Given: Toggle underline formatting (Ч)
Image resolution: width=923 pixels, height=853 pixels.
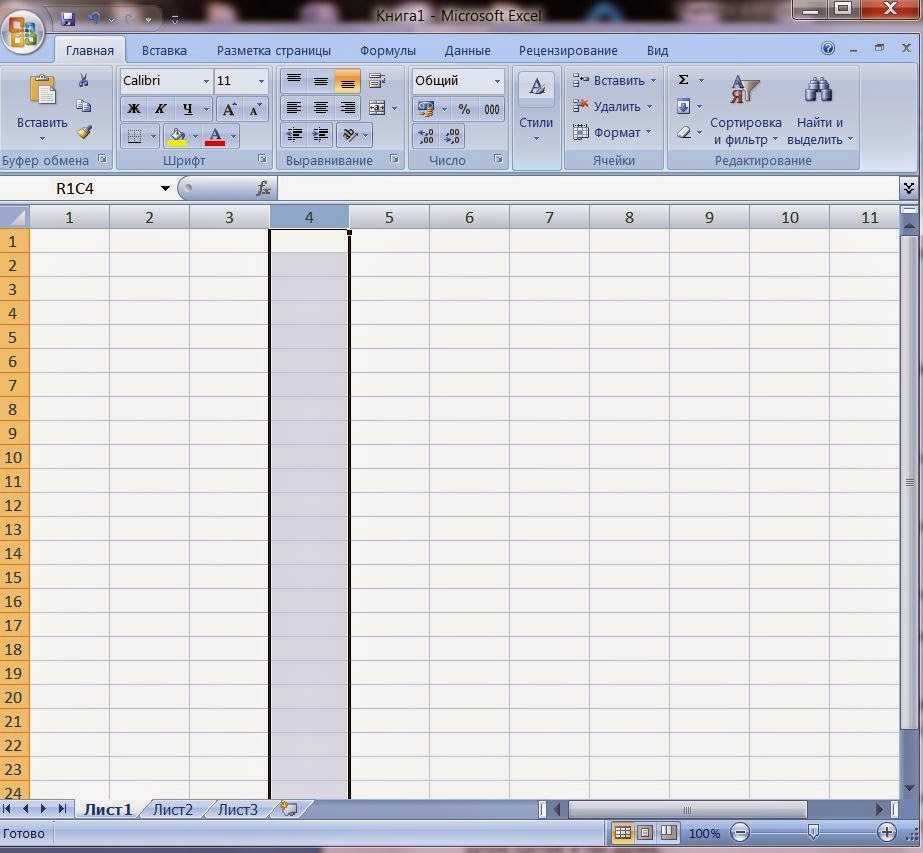Looking at the screenshot, I should pos(187,109).
